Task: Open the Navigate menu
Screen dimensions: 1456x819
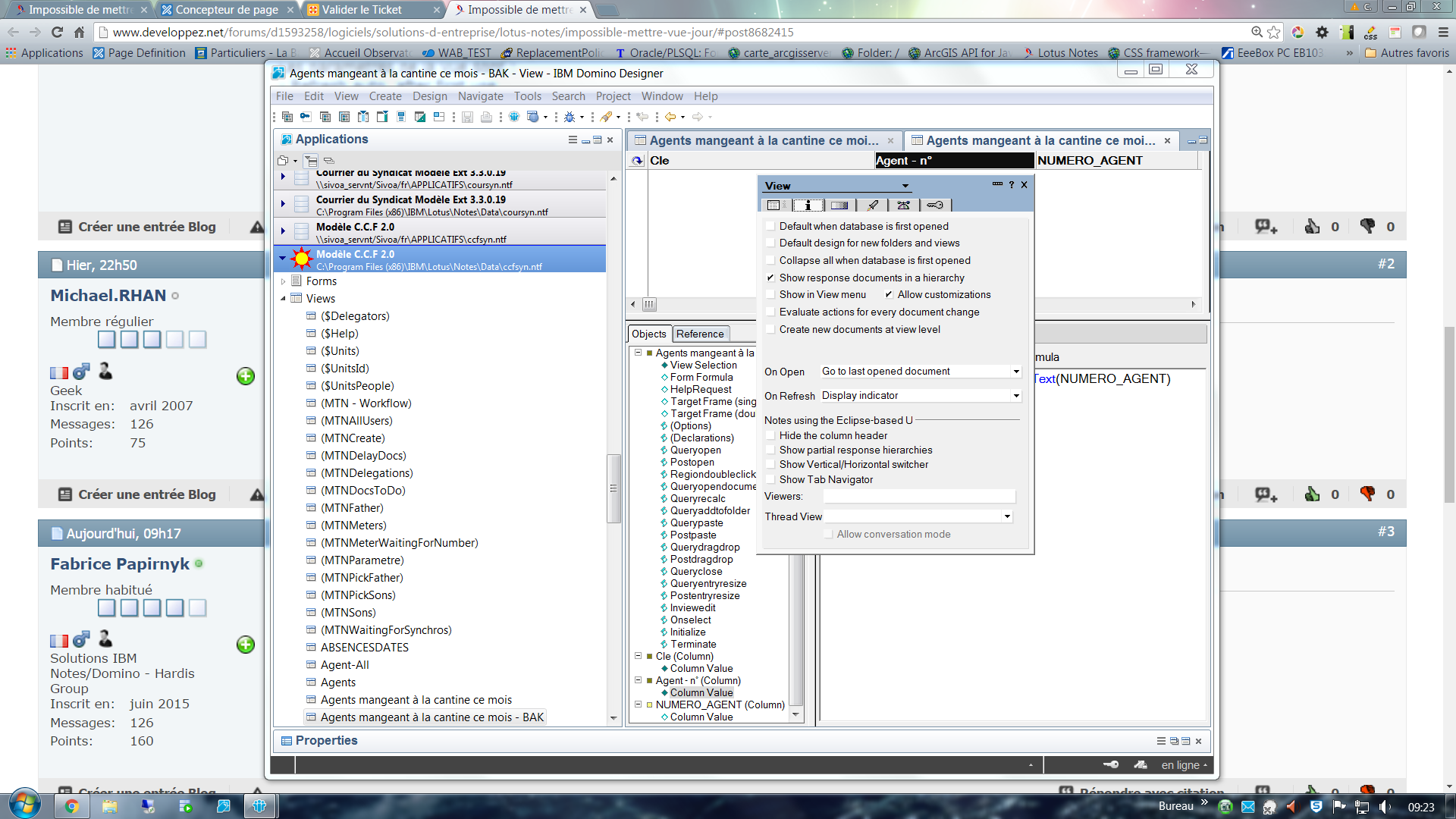Action: (x=480, y=96)
